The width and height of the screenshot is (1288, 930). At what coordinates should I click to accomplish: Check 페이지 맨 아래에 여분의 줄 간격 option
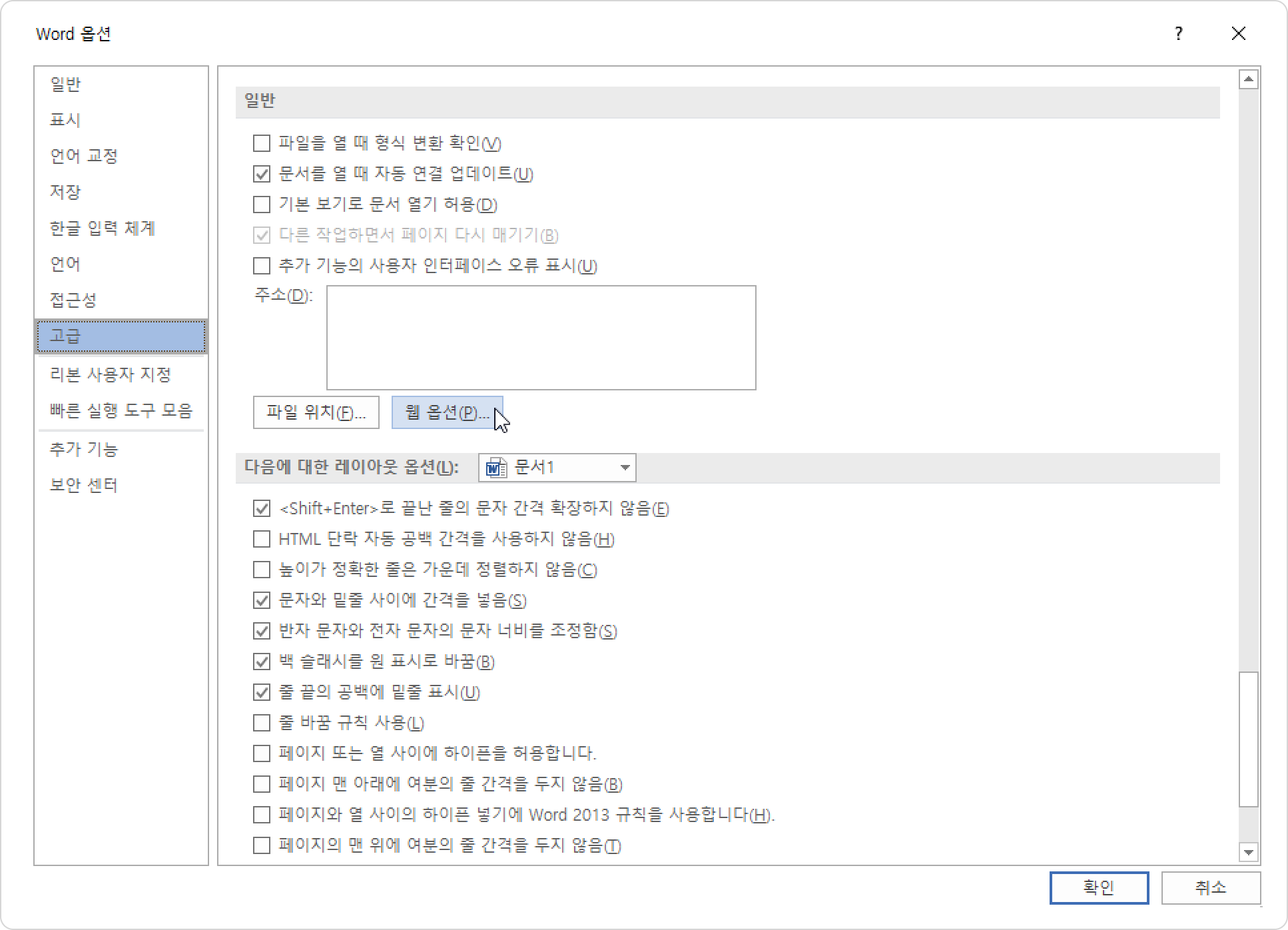(x=262, y=784)
